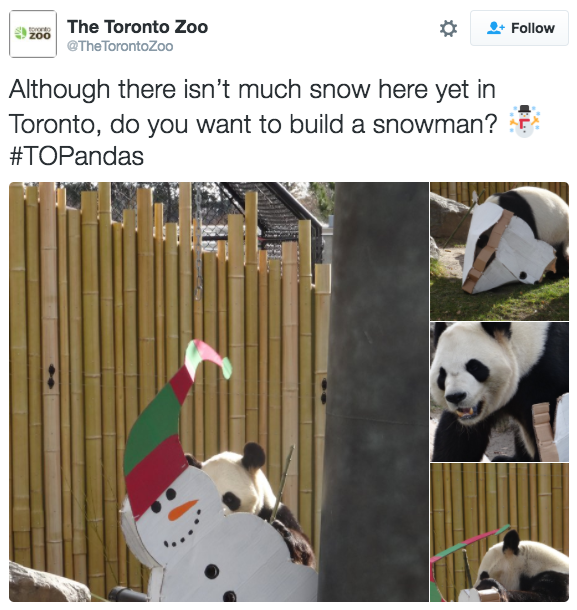Screen dimensions: 577x610
Task: Click the word Follow label
Action: 533,28
